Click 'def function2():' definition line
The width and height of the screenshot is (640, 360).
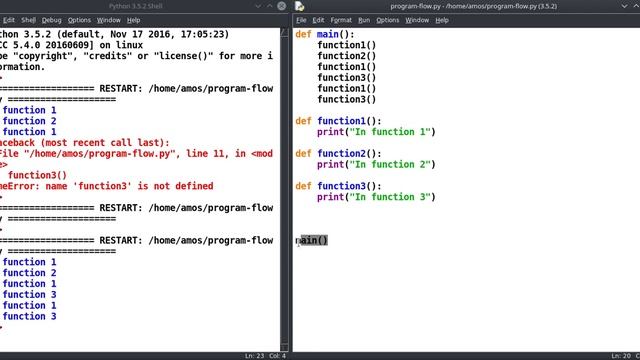point(338,153)
